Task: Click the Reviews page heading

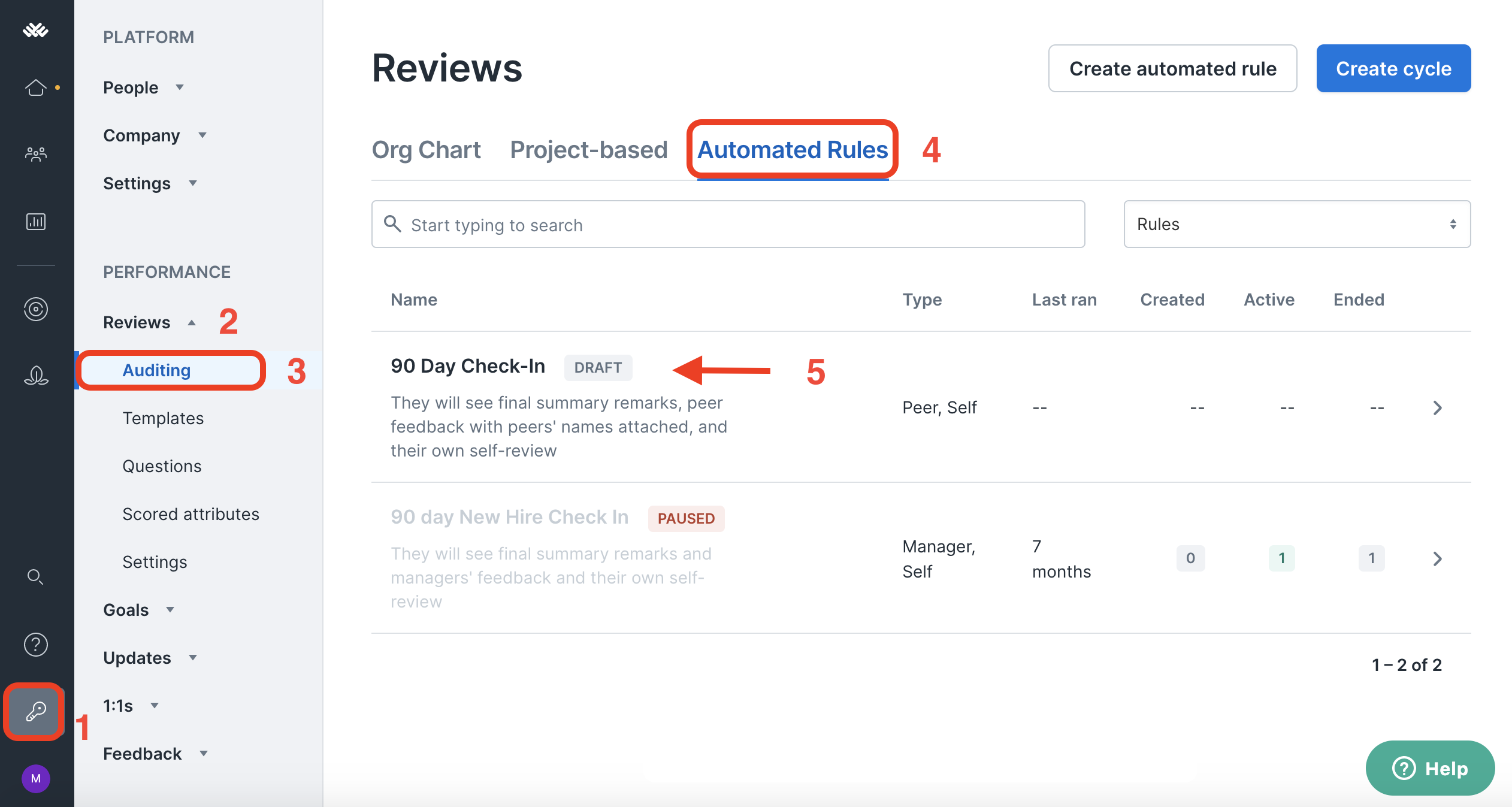Action: coord(447,68)
